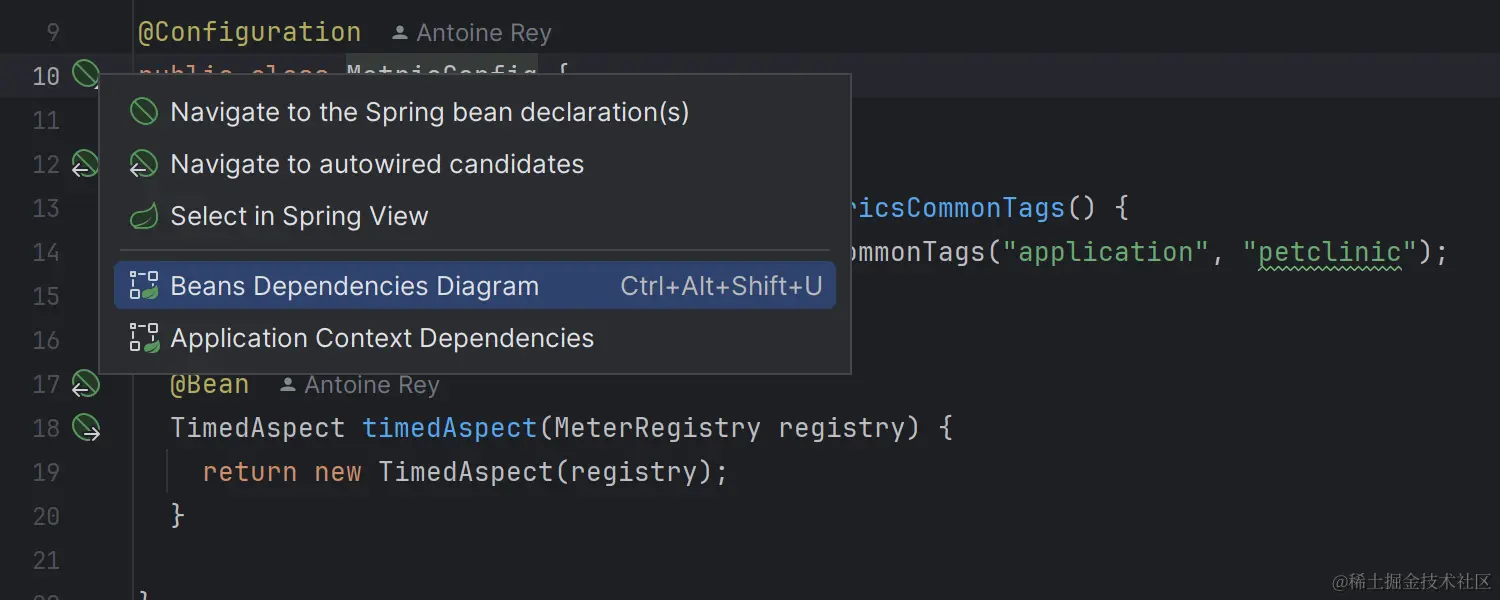Click the @Bean annotation on line 17

209,385
